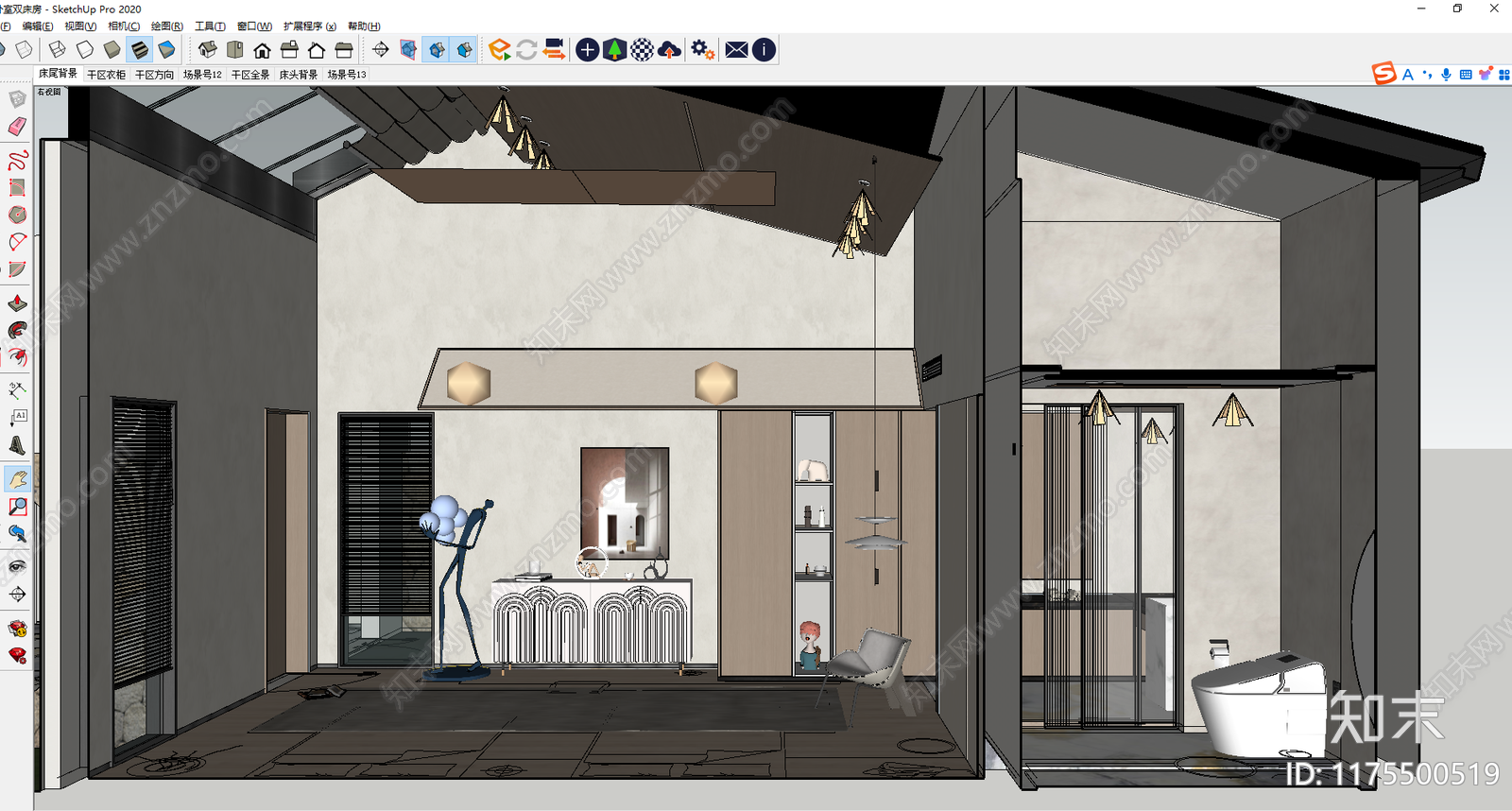
Task: Toggle Display Section Fill
Action: [x=464, y=49]
